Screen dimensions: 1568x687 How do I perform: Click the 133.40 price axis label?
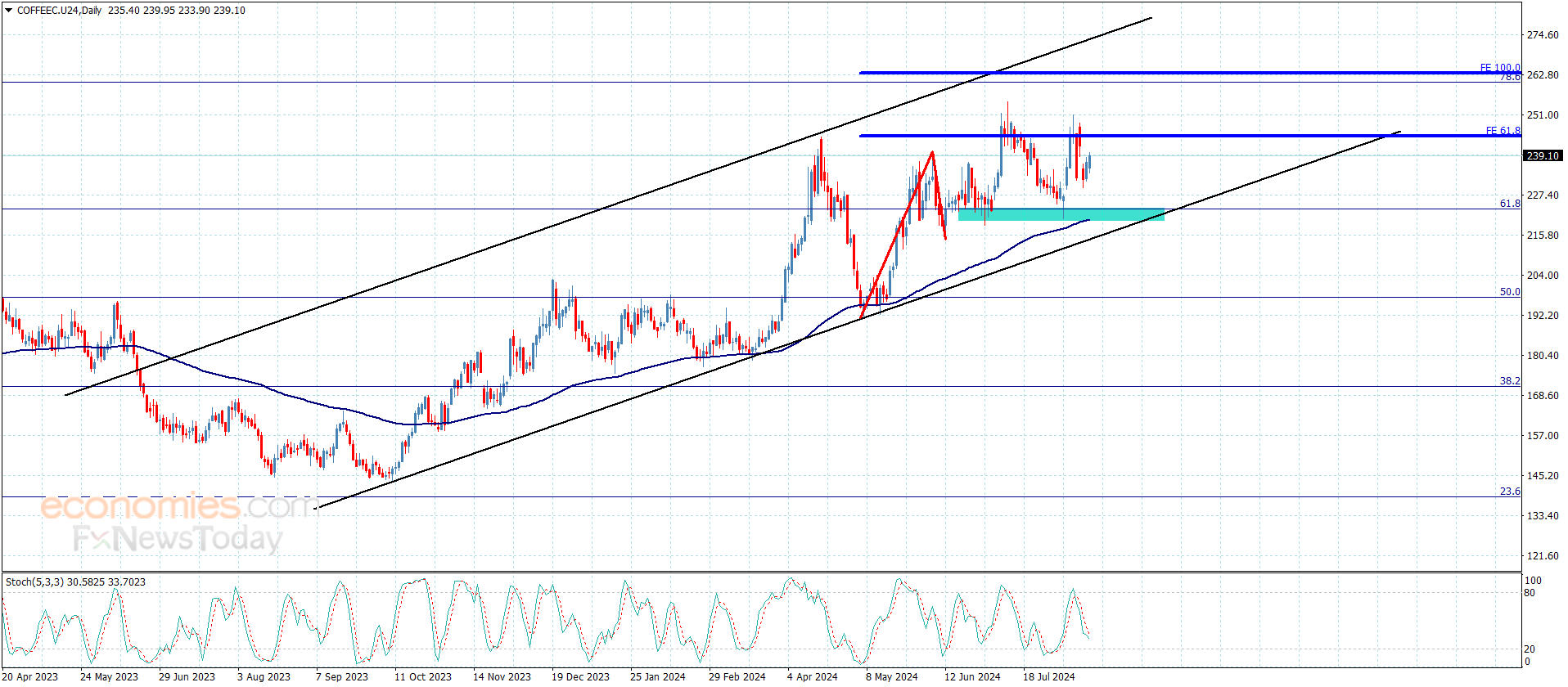[1543, 516]
